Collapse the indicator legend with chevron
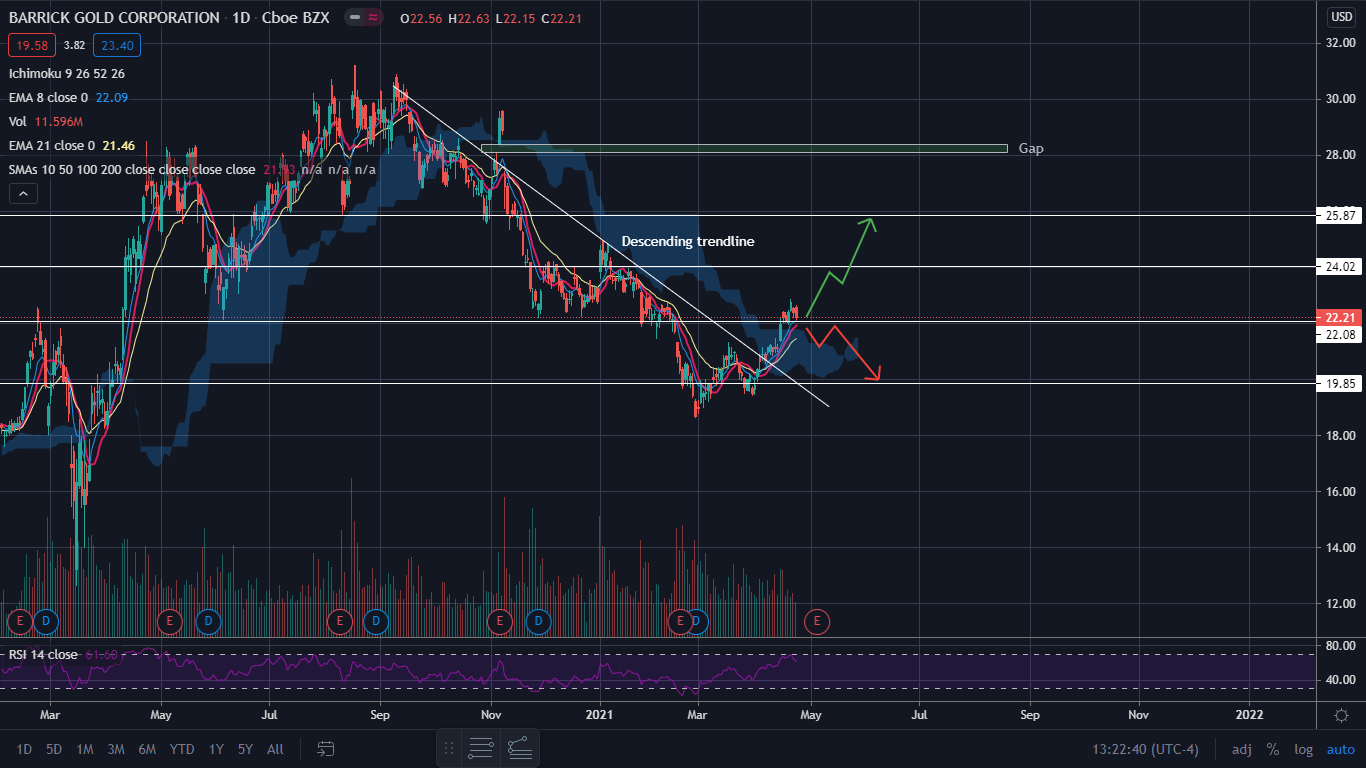 point(23,194)
